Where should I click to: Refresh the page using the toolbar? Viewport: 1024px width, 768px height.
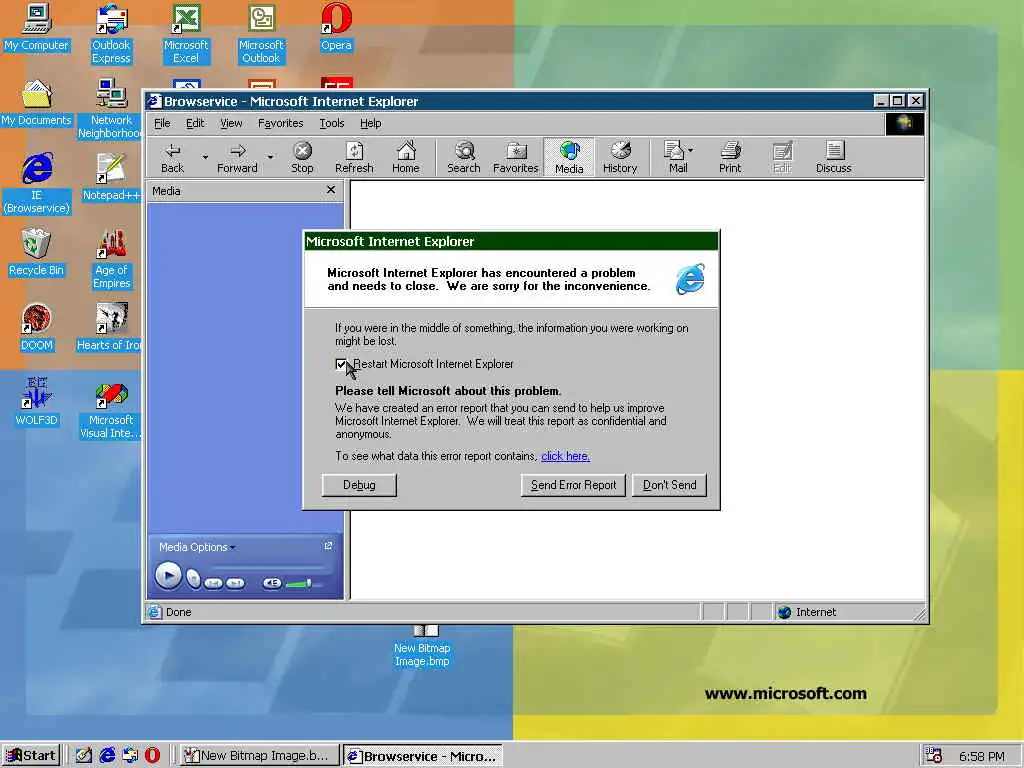[354, 157]
